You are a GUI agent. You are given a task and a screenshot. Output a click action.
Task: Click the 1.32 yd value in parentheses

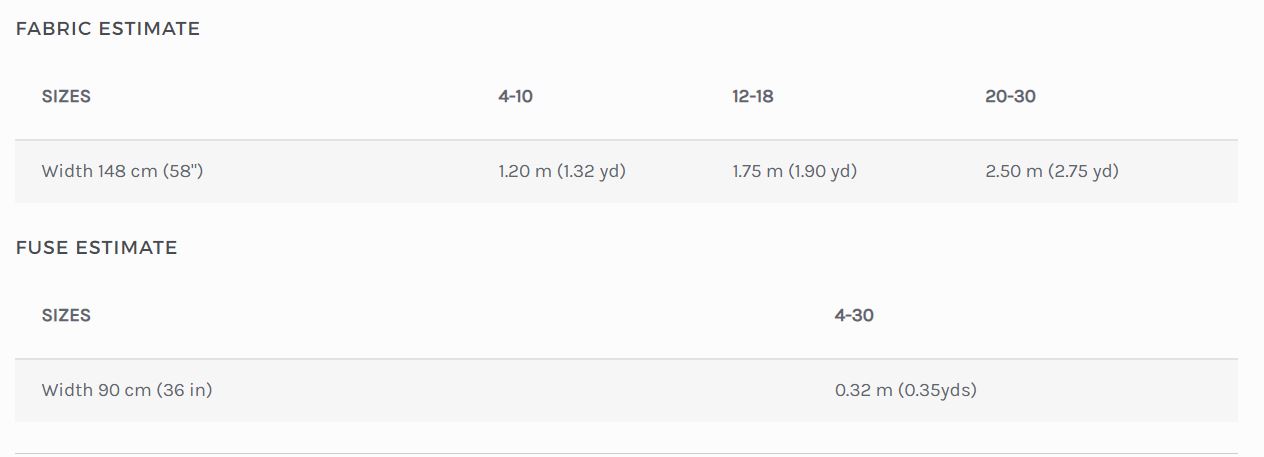coord(592,171)
